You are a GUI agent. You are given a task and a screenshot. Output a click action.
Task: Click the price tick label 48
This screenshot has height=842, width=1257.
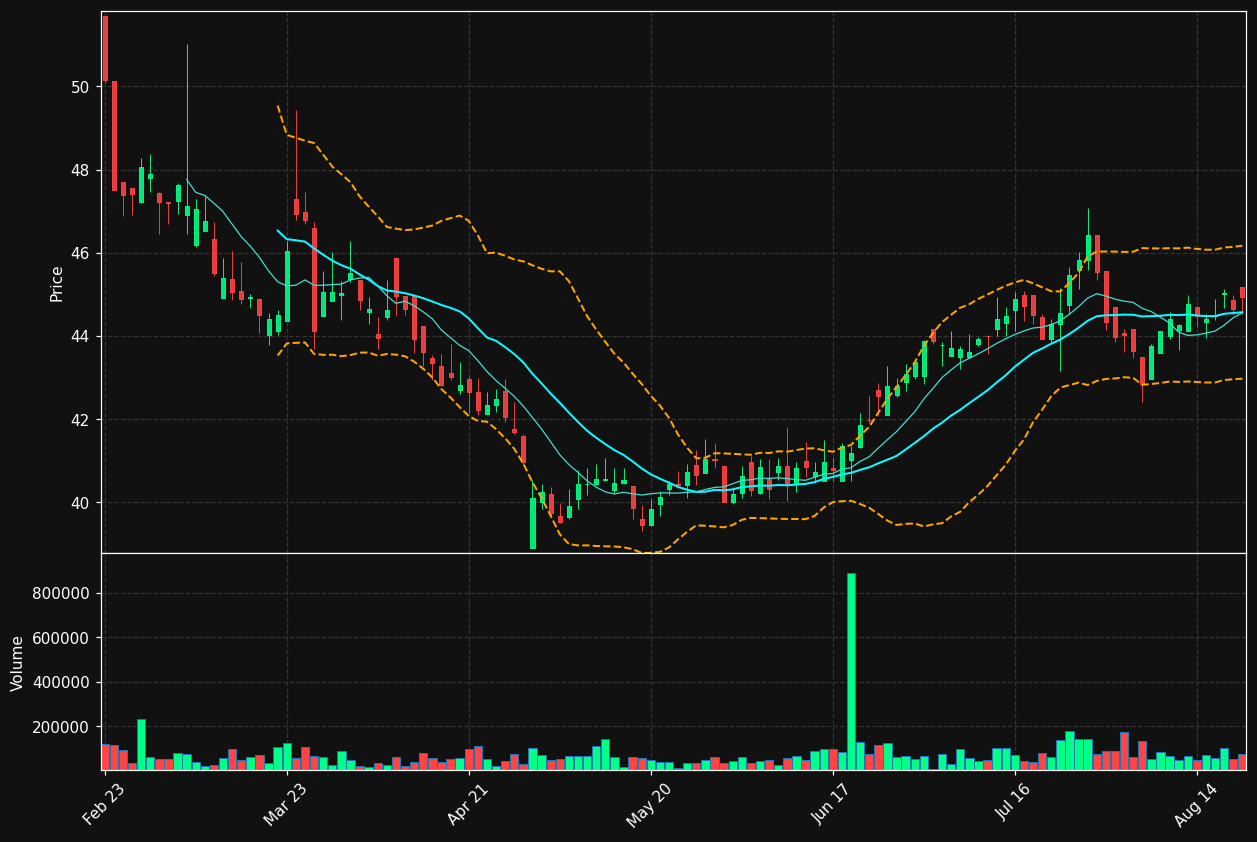80,170
